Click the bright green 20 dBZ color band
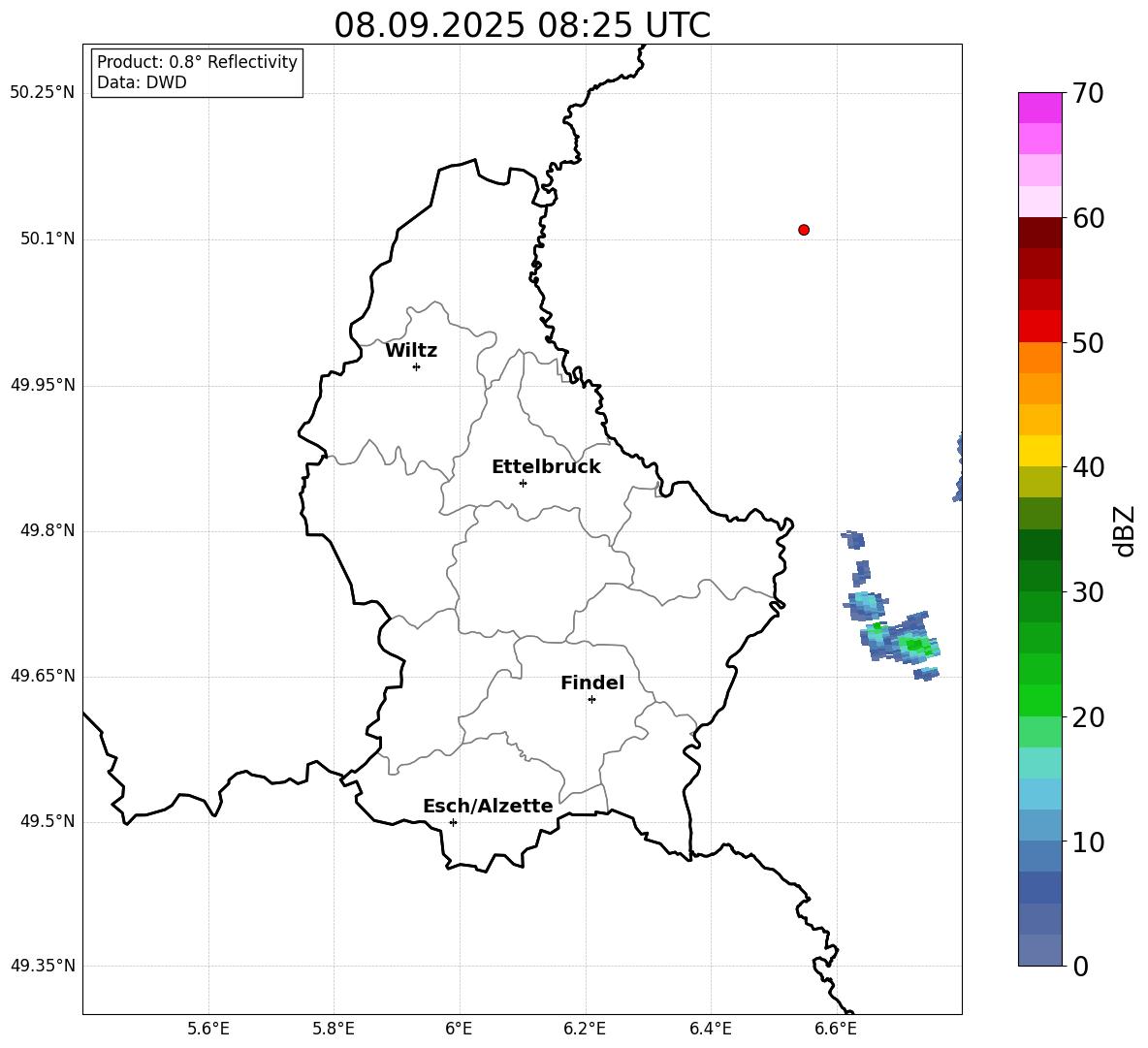This screenshot has height=1048, width=1148. click(x=1040, y=700)
